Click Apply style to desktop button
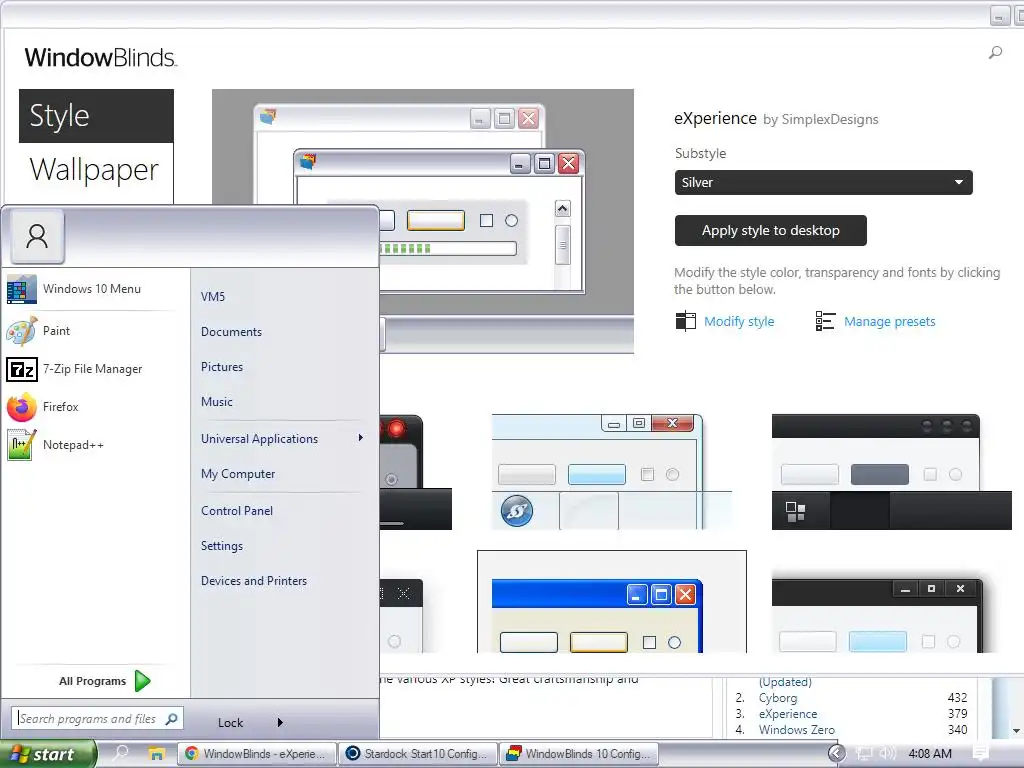Viewport: 1024px width, 768px height. pyautogui.click(x=771, y=231)
